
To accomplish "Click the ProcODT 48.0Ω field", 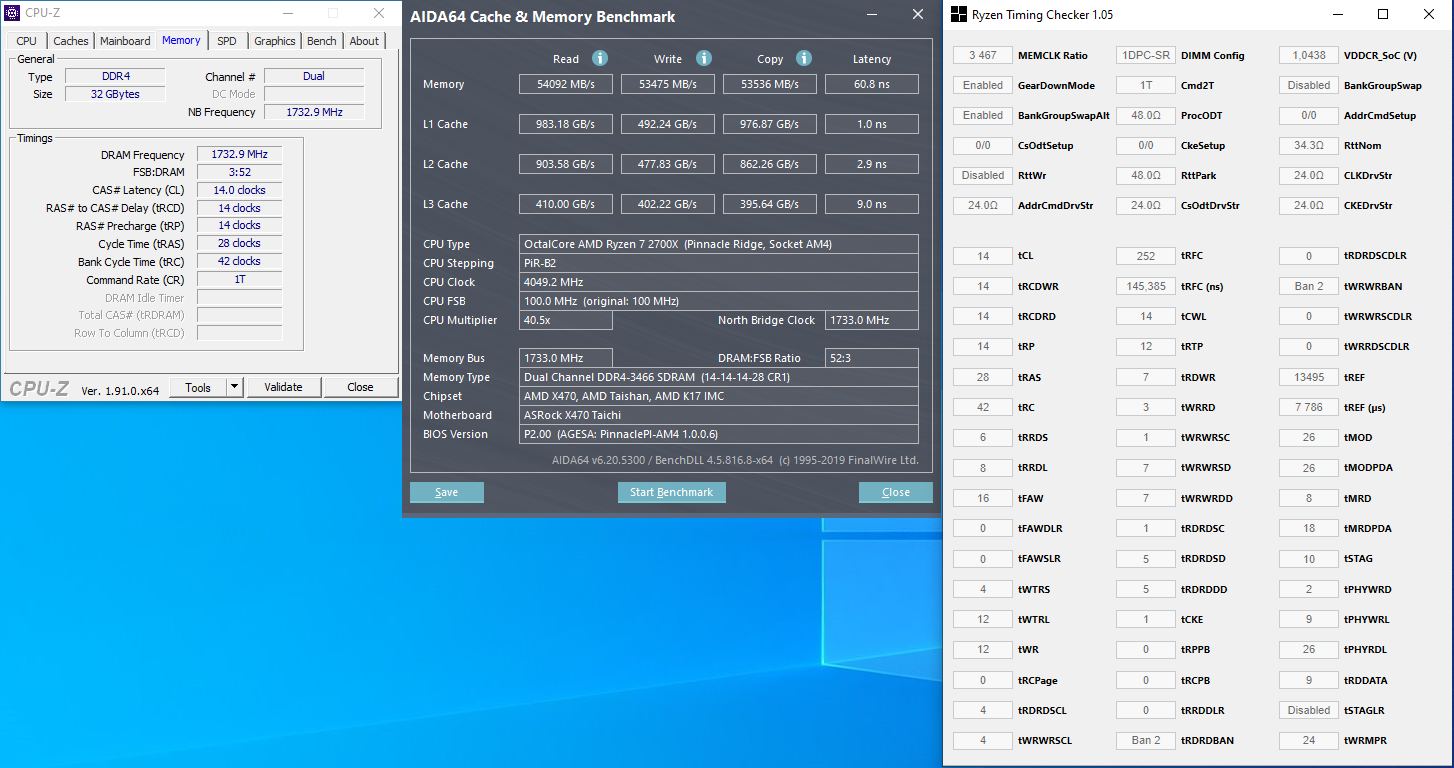I will point(1146,116).
